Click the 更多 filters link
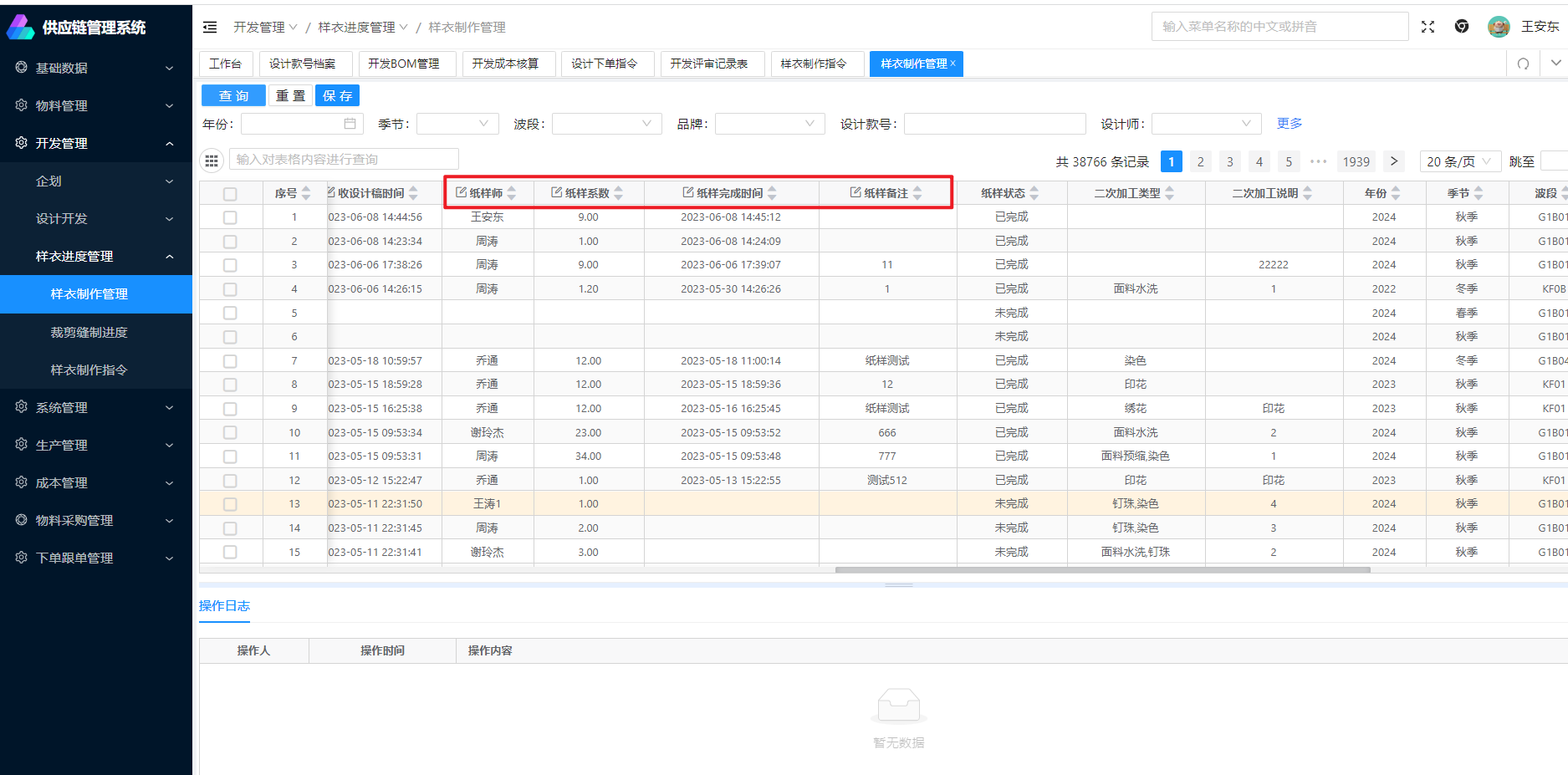The width and height of the screenshot is (1568, 775). tap(1289, 124)
